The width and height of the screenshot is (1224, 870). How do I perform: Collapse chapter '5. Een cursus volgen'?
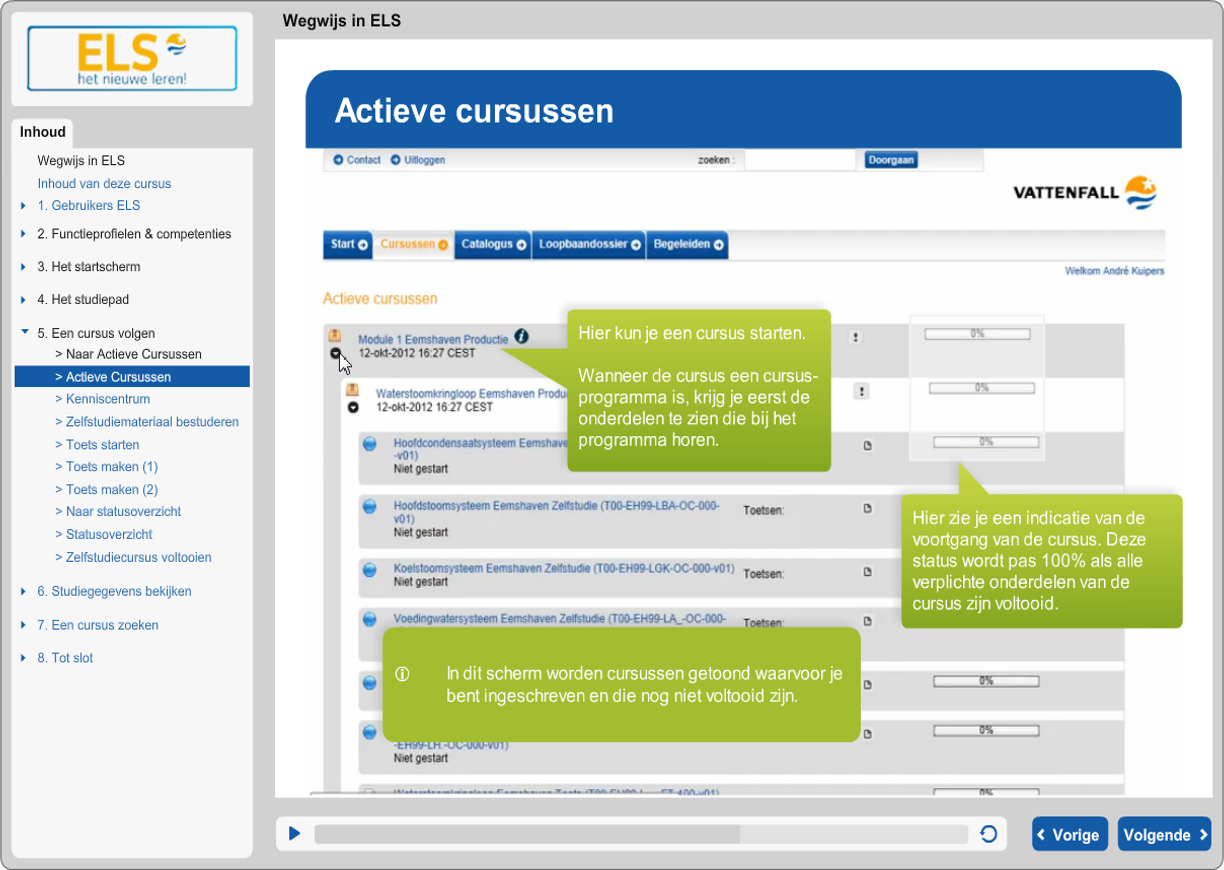[25, 333]
